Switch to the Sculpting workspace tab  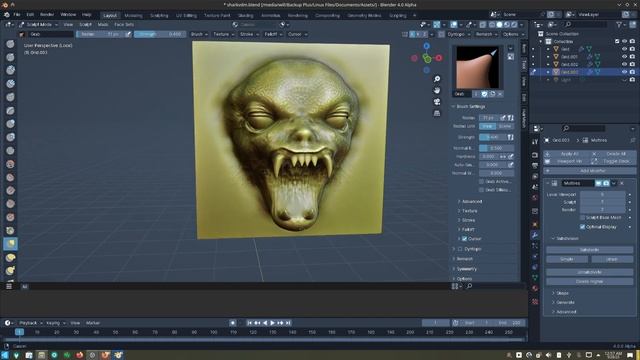(159, 16)
